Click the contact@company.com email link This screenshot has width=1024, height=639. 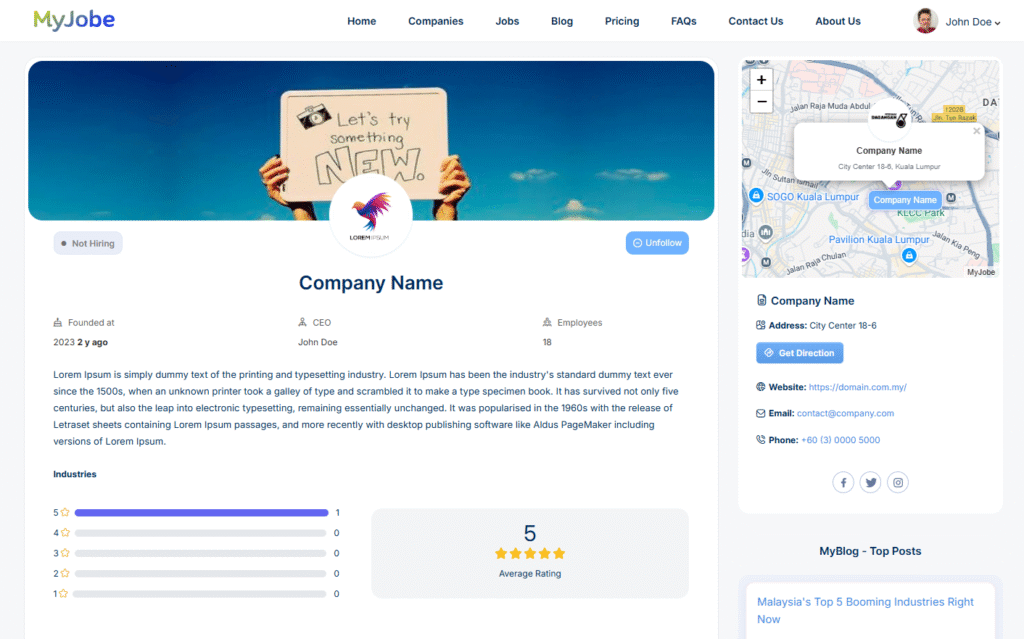[845, 413]
